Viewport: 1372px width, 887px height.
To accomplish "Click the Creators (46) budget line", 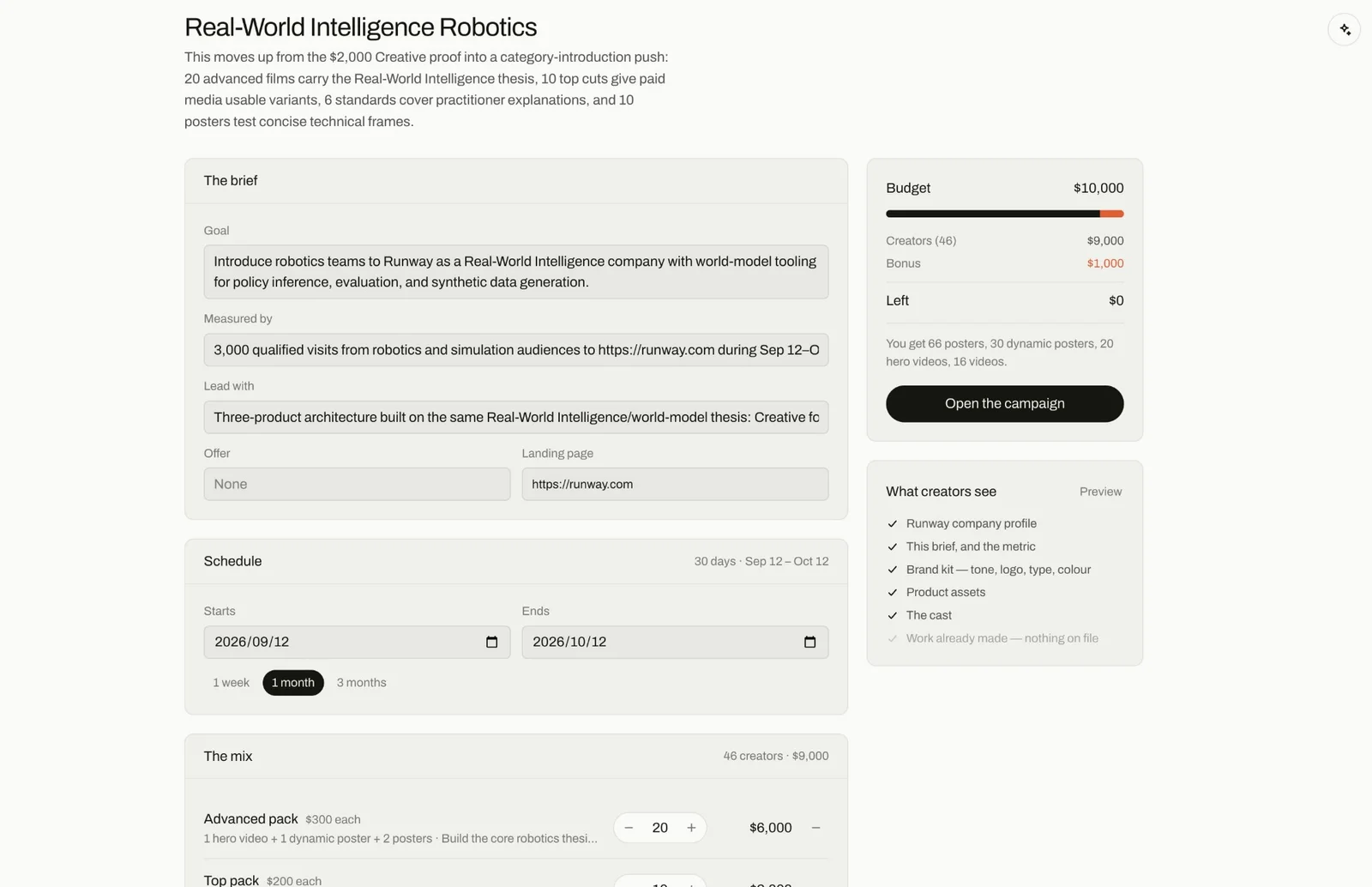I will pyautogui.click(x=1004, y=241).
